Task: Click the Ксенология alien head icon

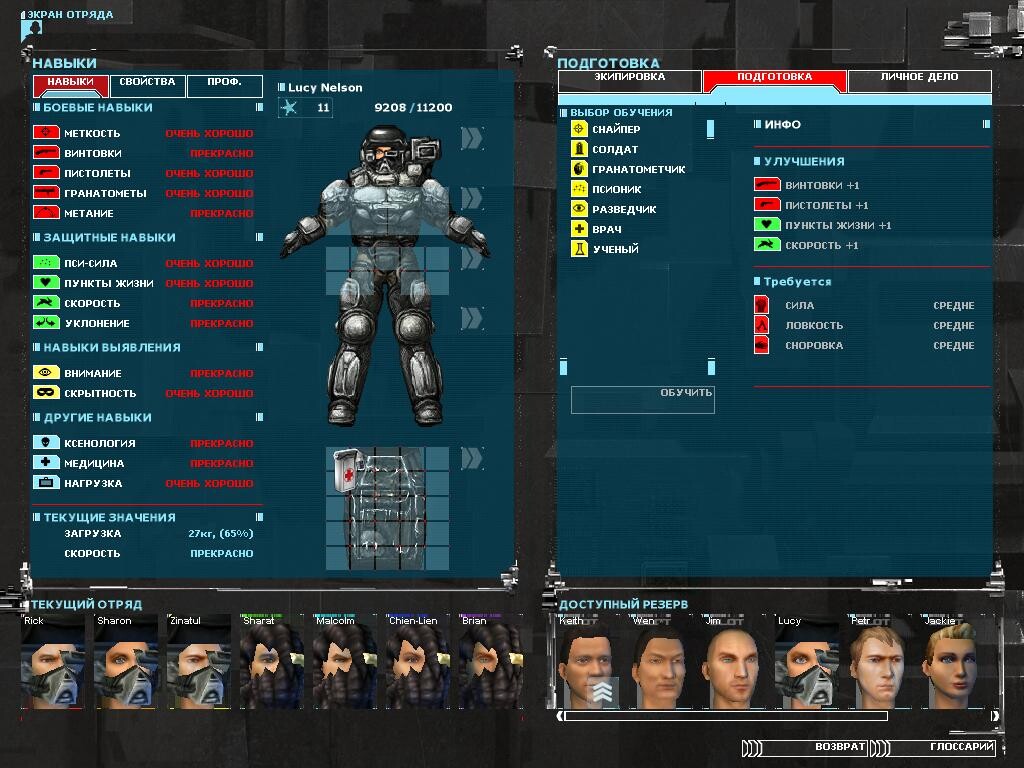Action: pos(46,443)
